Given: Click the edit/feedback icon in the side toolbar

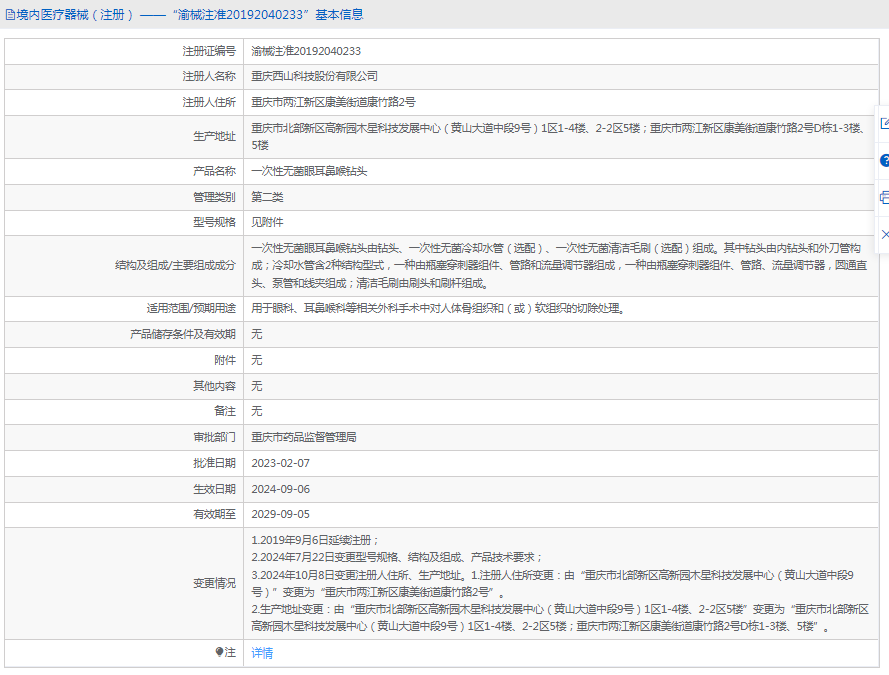Looking at the screenshot, I should (884, 124).
